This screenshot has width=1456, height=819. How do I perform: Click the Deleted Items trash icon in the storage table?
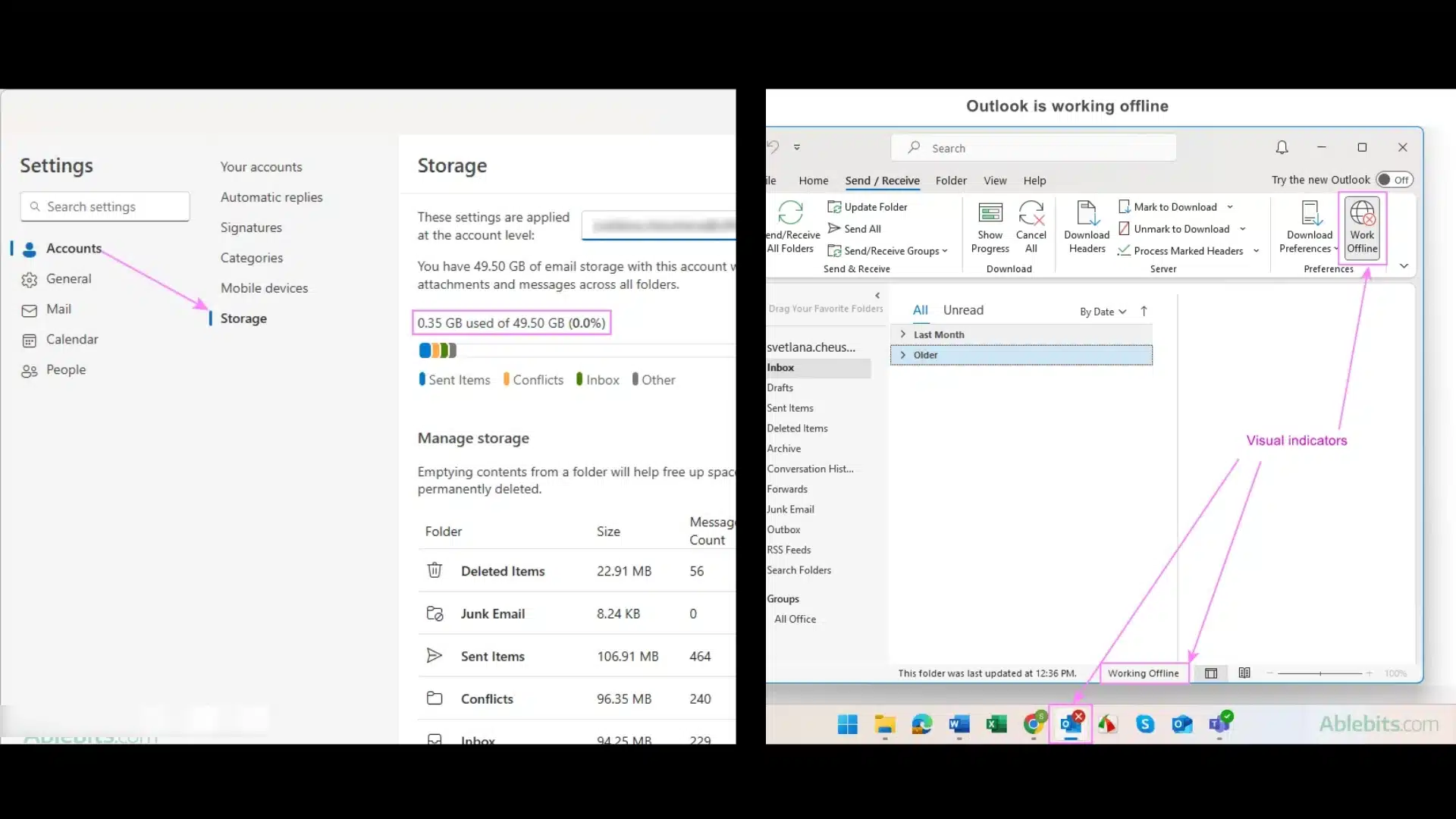[x=435, y=570]
